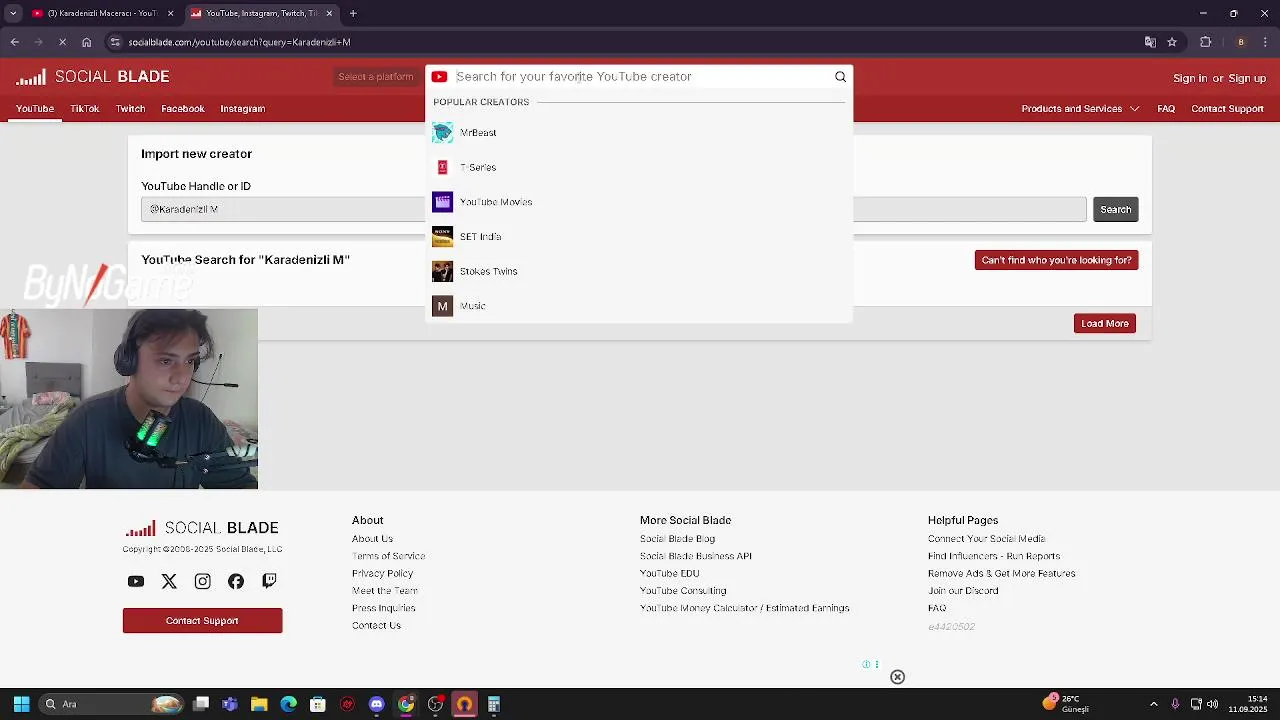Click the translate page icon in address bar
Screen dimensions: 1280x720
[1150, 42]
